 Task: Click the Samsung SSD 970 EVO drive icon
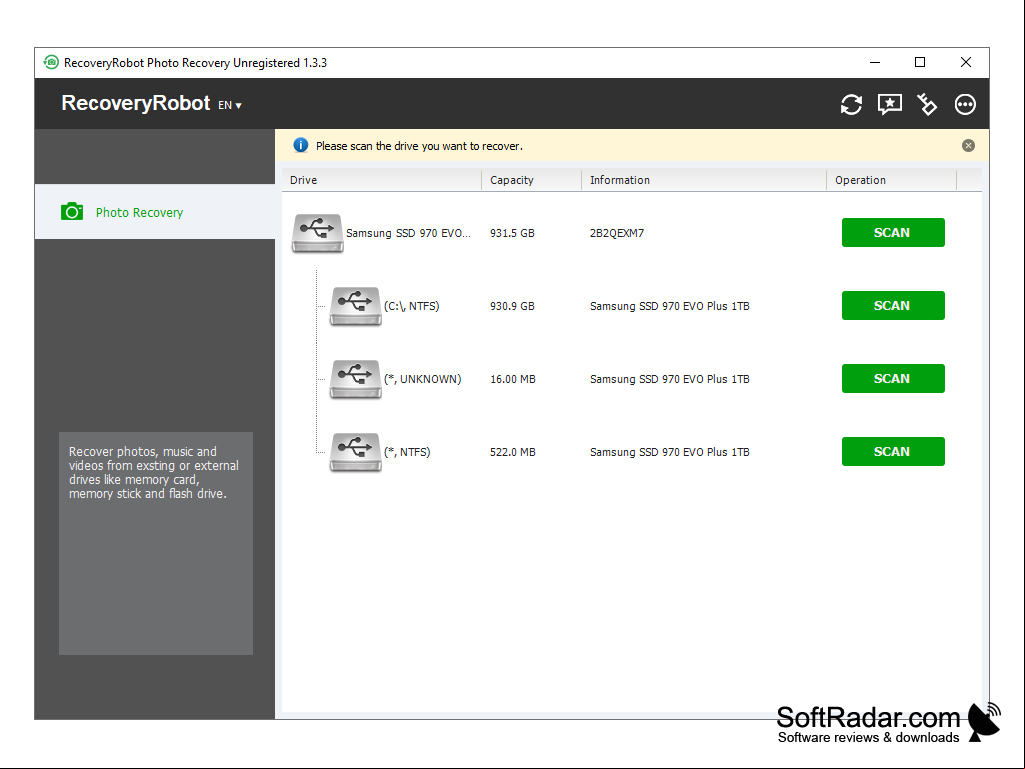pyautogui.click(x=317, y=233)
